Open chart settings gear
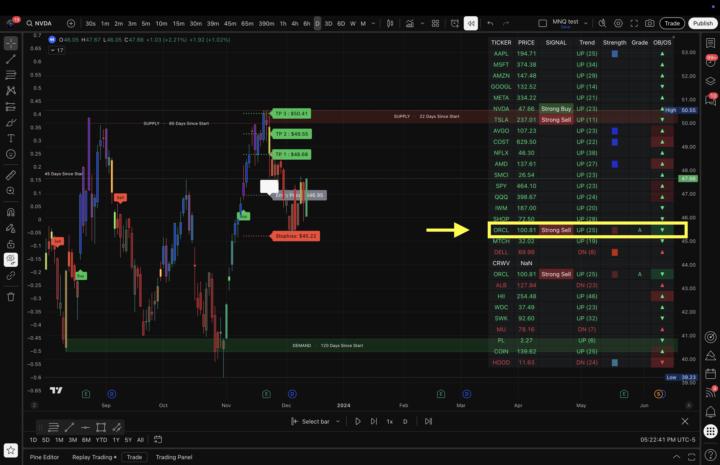Screen dimensions: 720x465 [x=619, y=23]
